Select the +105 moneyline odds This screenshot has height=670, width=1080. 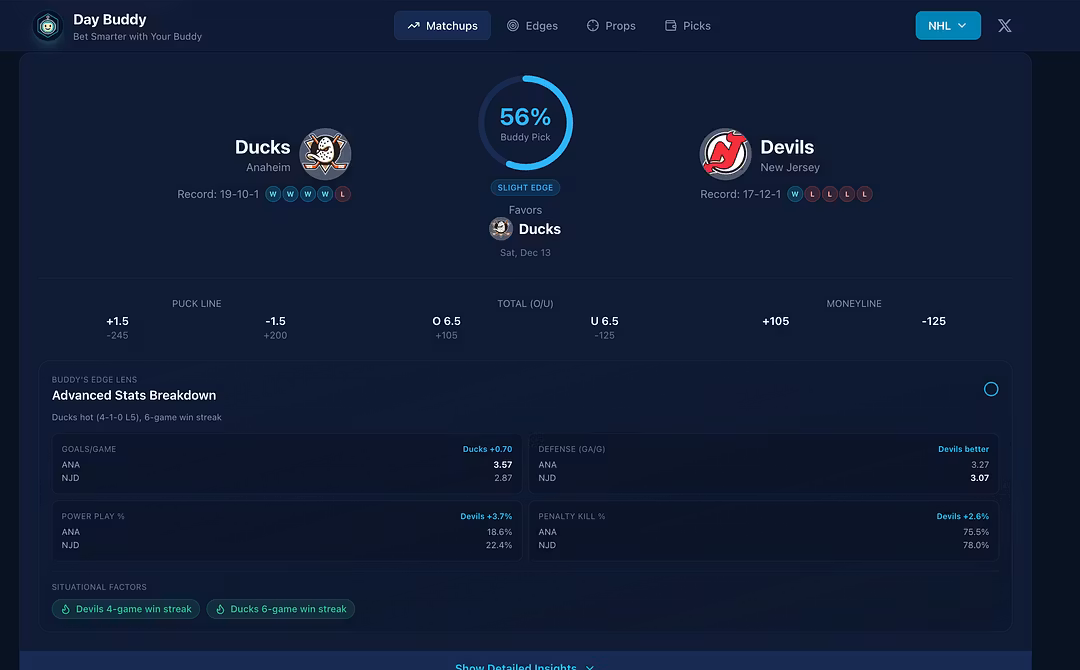[x=775, y=321]
